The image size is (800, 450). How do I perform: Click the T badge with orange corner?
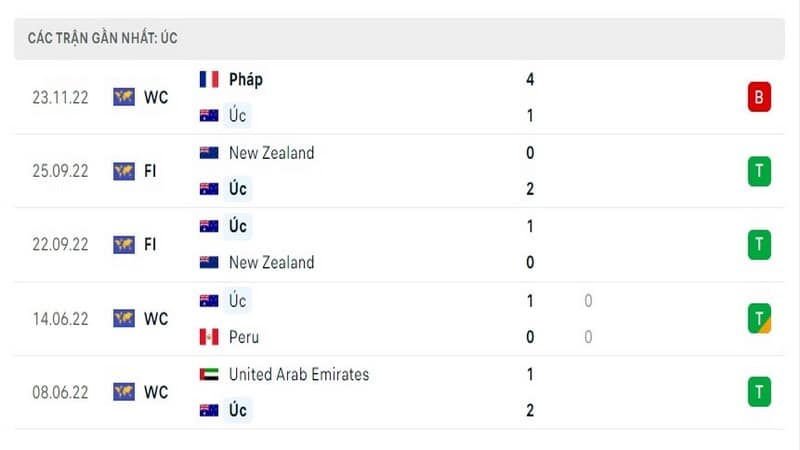coord(759,318)
